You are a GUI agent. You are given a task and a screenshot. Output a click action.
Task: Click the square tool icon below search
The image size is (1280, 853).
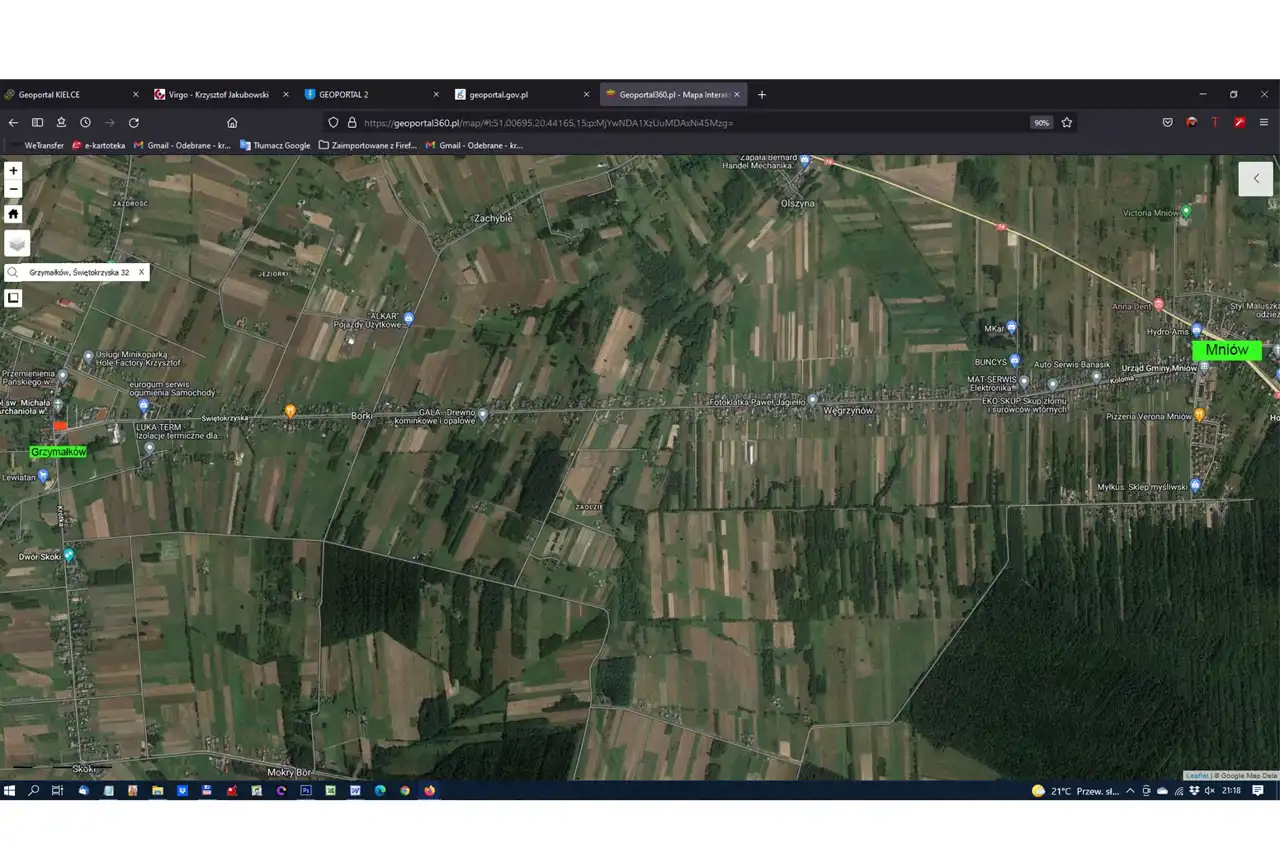pos(13,298)
